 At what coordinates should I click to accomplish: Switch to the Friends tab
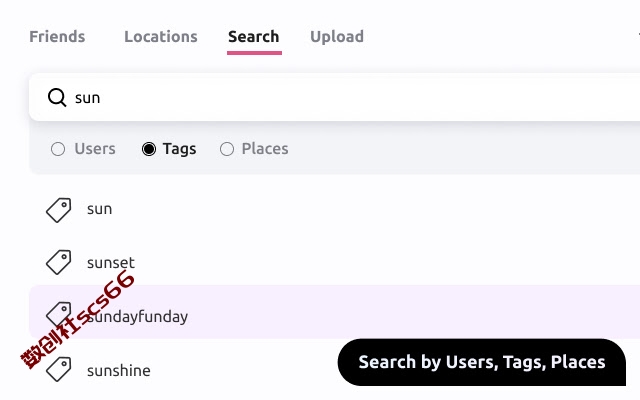tap(57, 37)
